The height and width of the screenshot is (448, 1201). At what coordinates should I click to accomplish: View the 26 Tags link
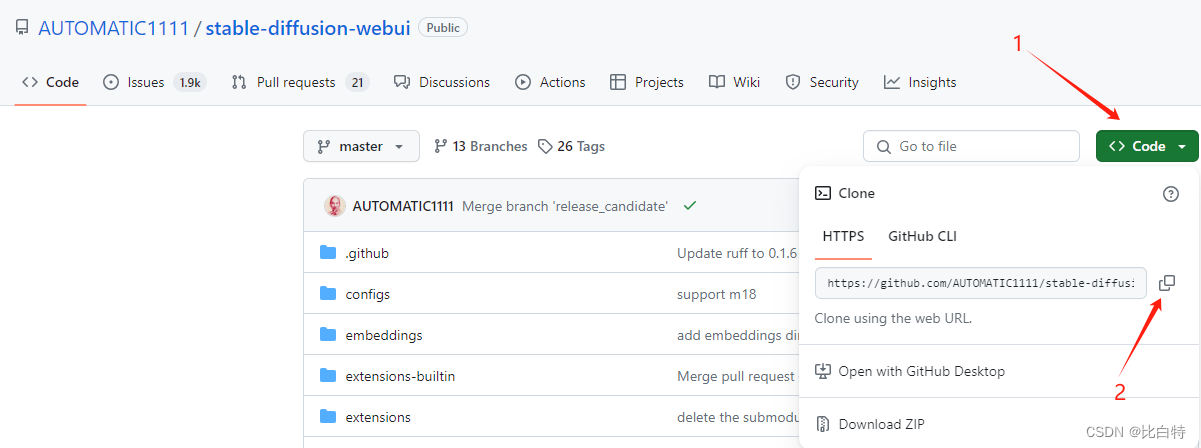[571, 146]
